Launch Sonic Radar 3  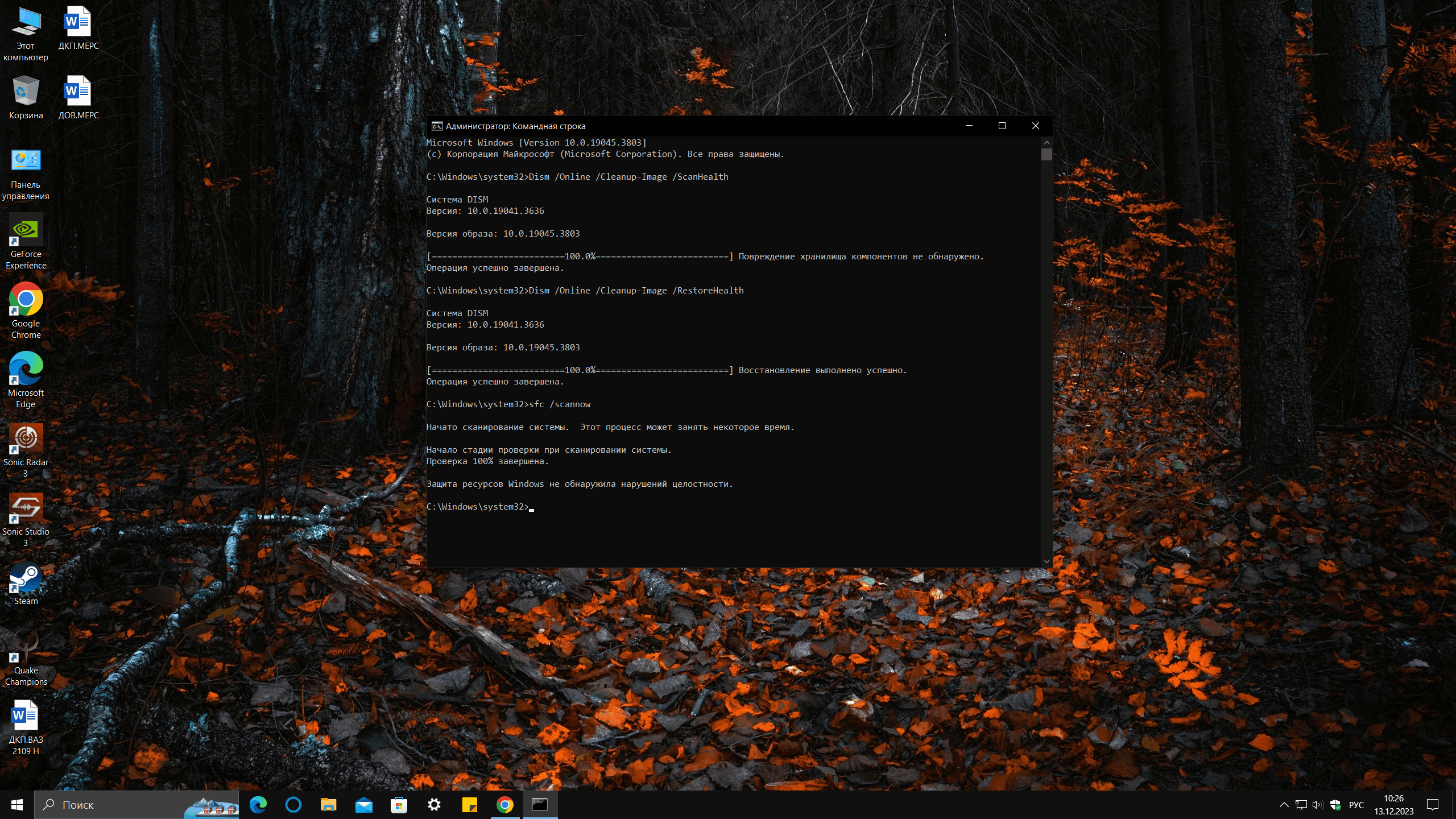click(x=25, y=438)
